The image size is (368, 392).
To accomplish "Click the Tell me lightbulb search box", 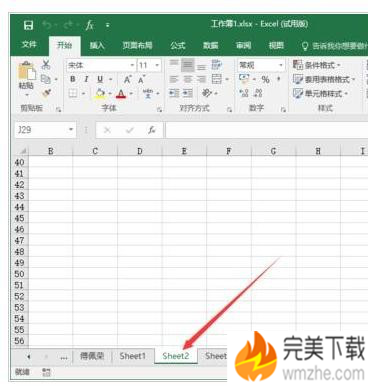I will [333, 46].
